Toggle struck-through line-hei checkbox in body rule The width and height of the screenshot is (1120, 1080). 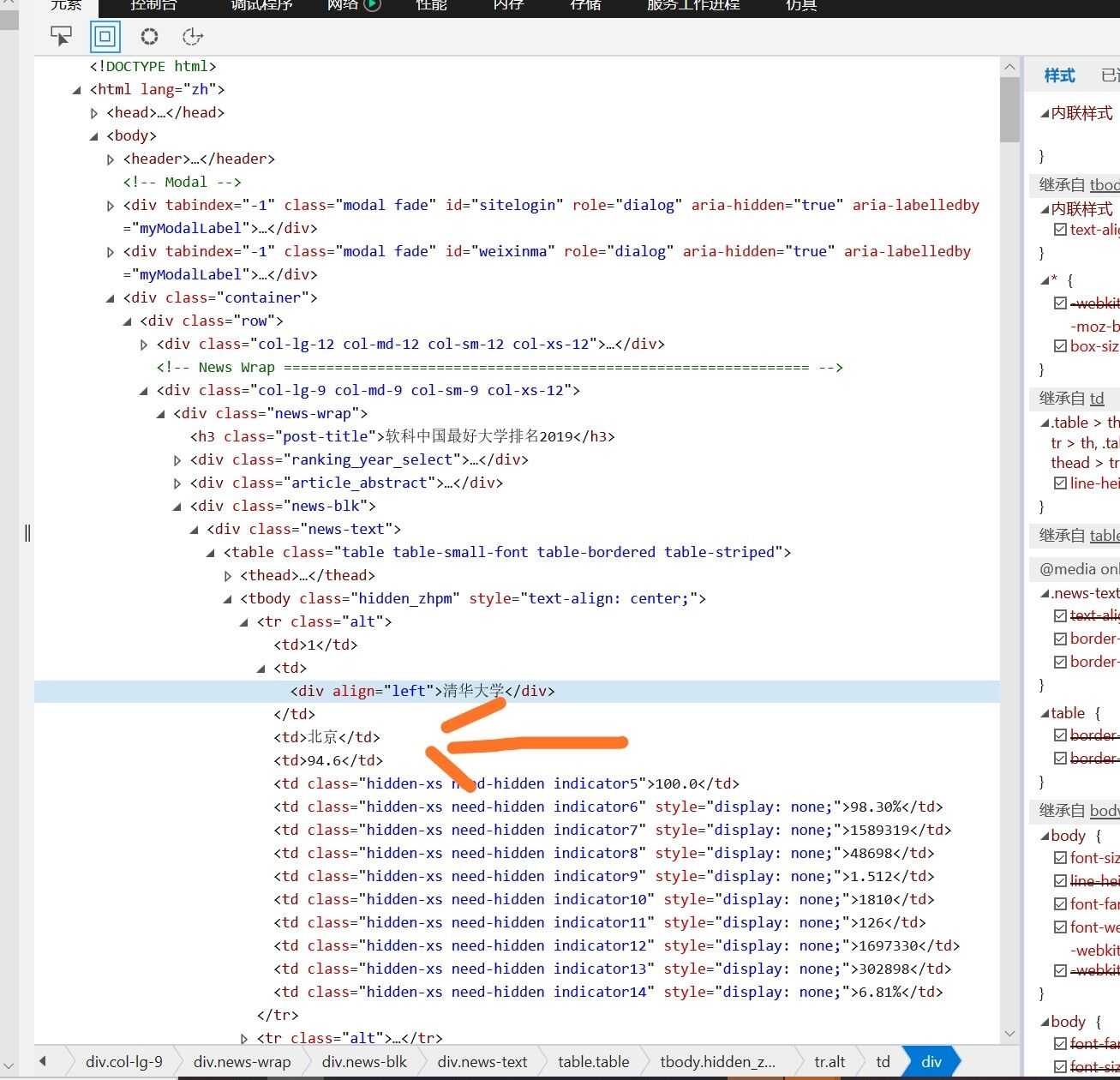pyautogui.click(x=1060, y=880)
